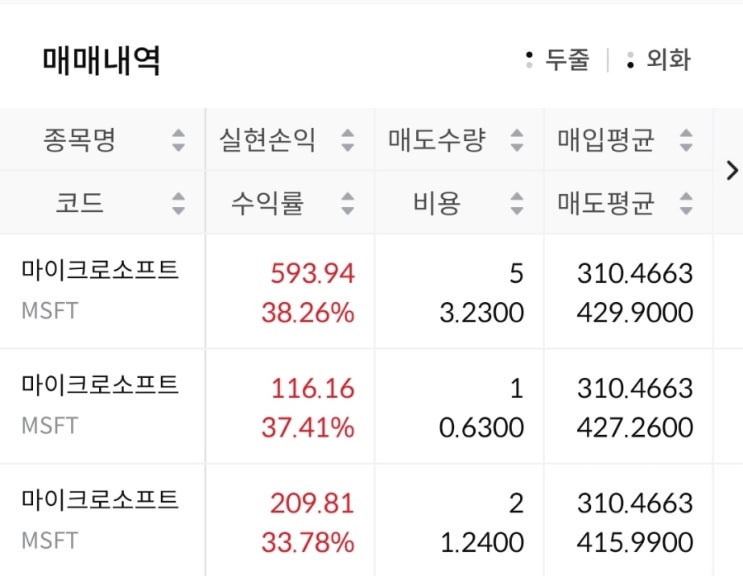Sort by 매도평균 using its arrows

pos(686,204)
